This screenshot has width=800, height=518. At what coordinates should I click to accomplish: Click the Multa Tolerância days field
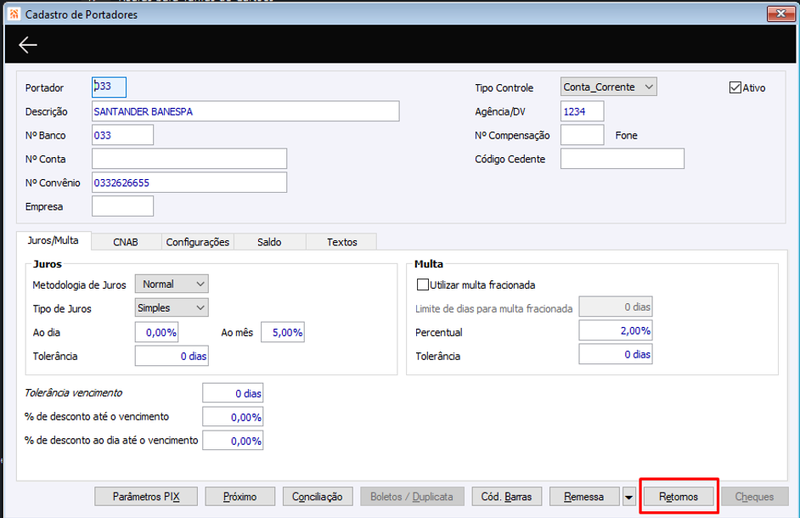coord(615,354)
